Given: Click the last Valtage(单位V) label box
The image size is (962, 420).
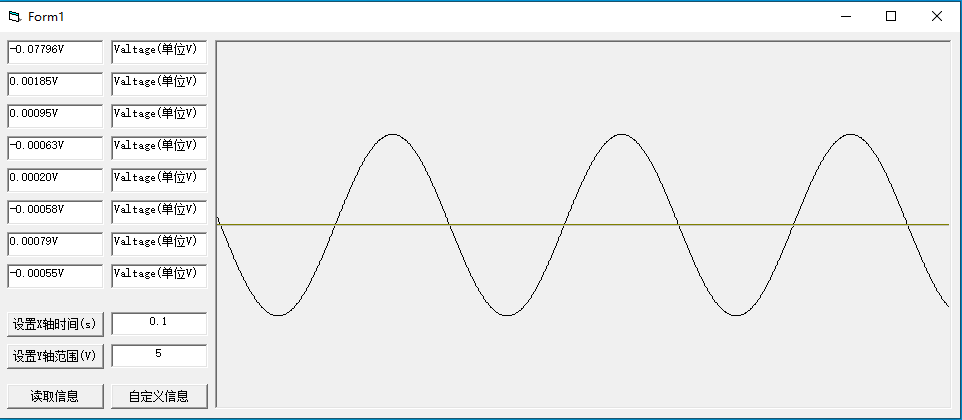Looking at the screenshot, I should 159,275.
